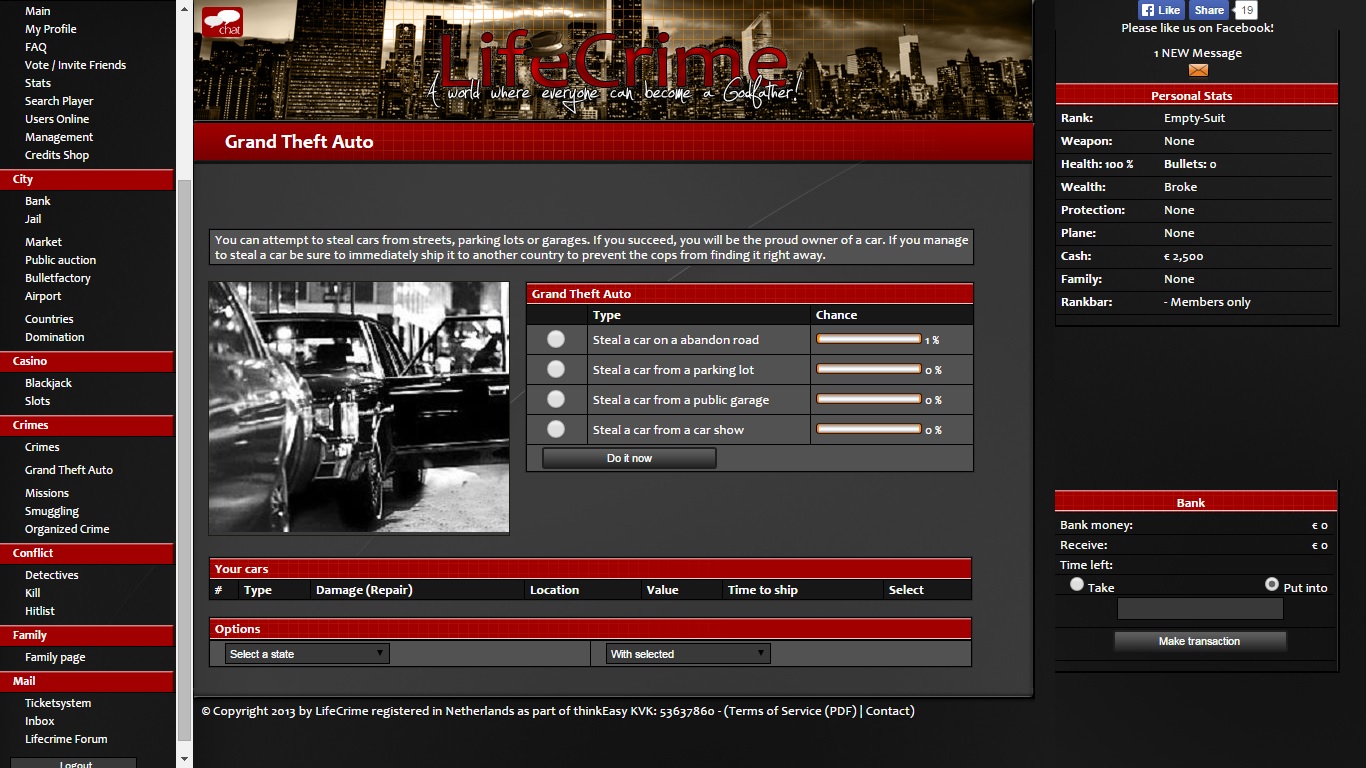
Task: Open the 'With selected' dropdown
Action: (x=688, y=654)
